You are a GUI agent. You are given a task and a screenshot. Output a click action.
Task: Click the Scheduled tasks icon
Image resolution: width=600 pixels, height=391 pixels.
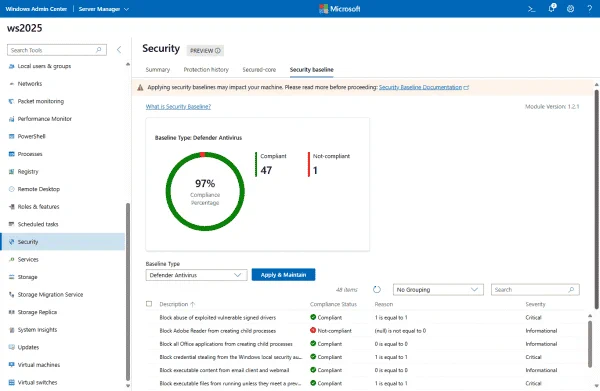11,224
